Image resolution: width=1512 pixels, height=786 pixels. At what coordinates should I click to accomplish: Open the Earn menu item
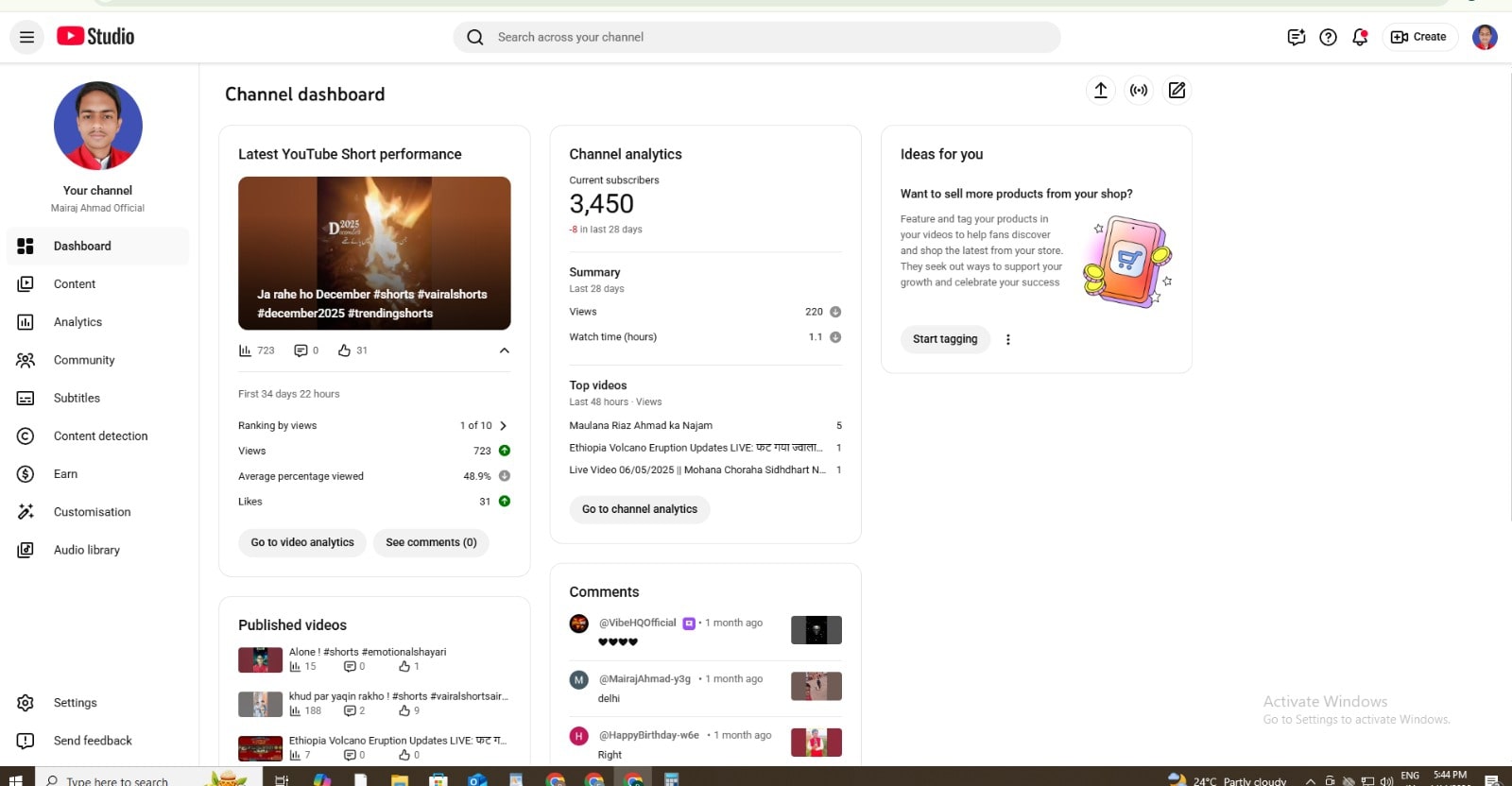[97, 474]
